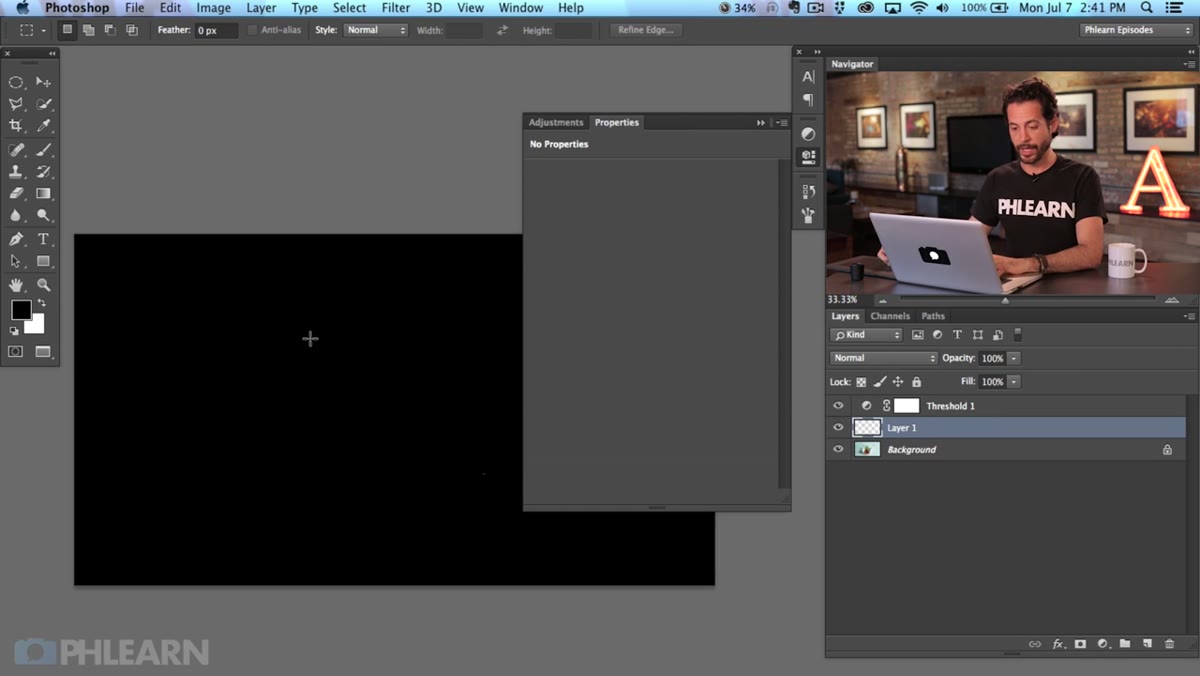Select the Crop tool
Image resolution: width=1200 pixels, height=676 pixels.
(x=16, y=126)
